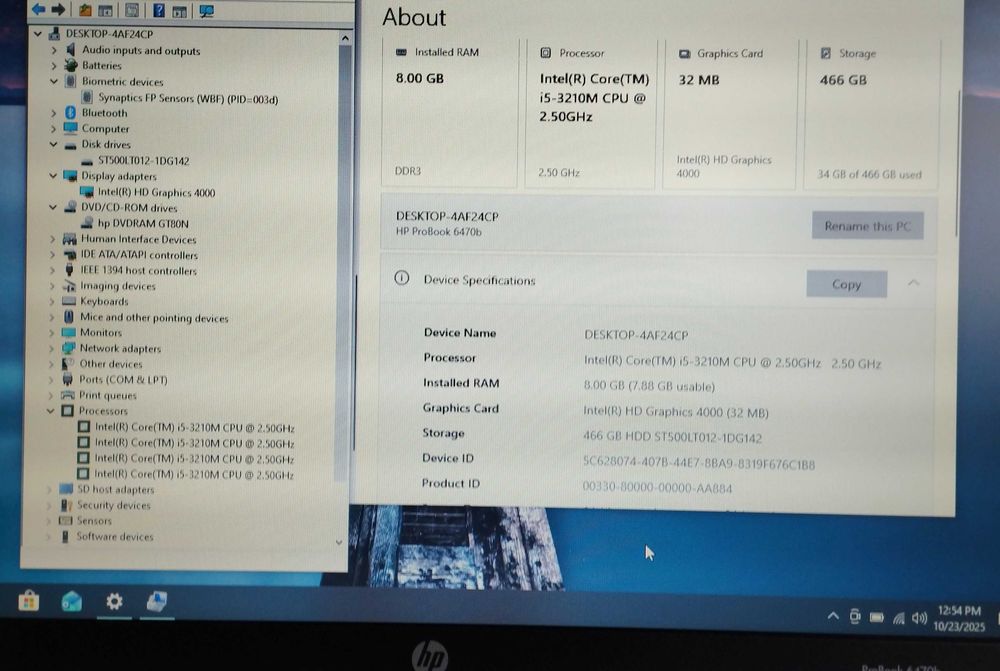Image resolution: width=1000 pixels, height=671 pixels.
Task: Collapse the Biometric devices node
Action: (54, 81)
